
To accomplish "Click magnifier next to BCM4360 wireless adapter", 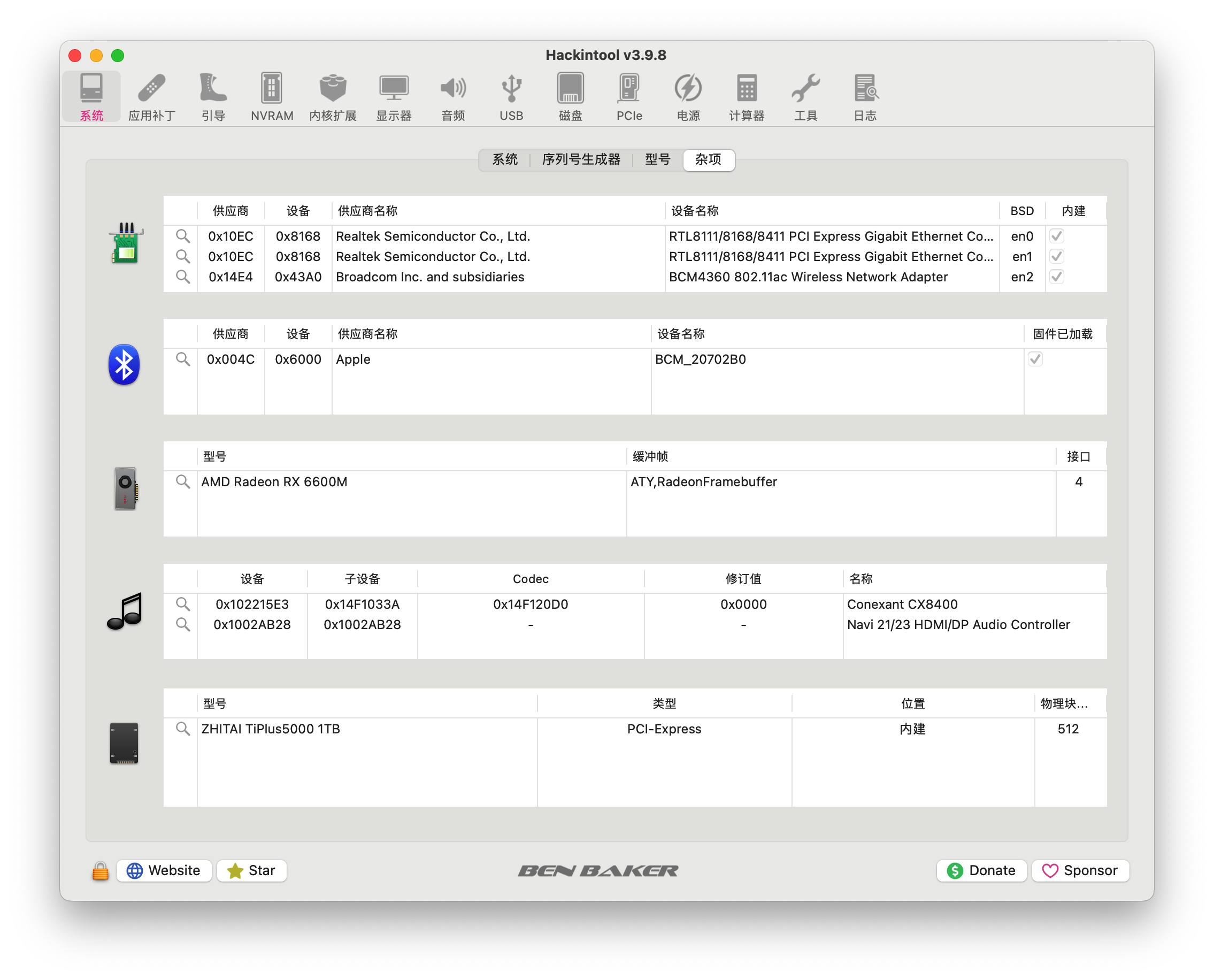I will (x=182, y=277).
